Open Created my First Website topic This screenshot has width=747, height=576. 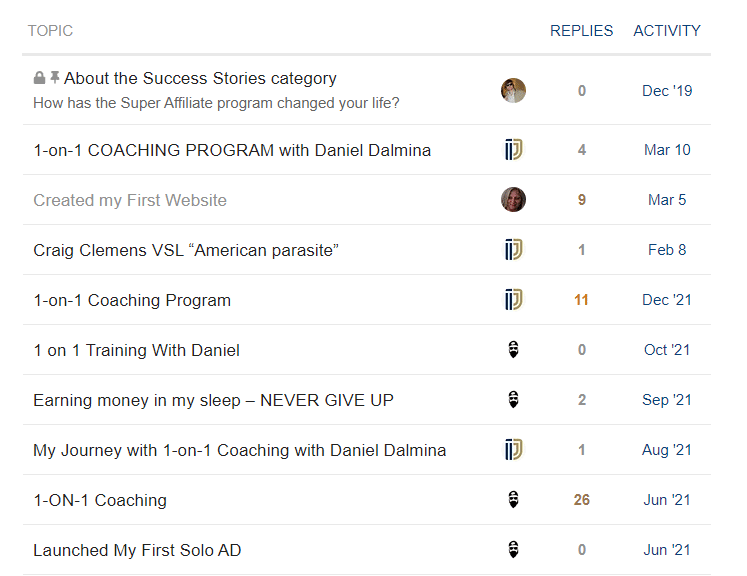coord(130,200)
